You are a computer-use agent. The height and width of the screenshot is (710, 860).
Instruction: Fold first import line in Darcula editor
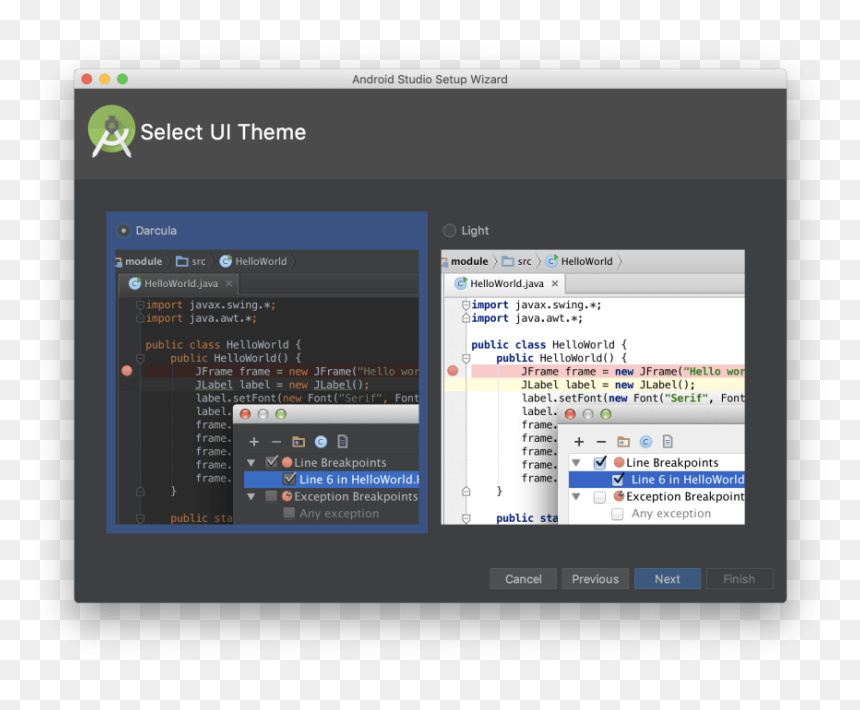click(x=140, y=305)
